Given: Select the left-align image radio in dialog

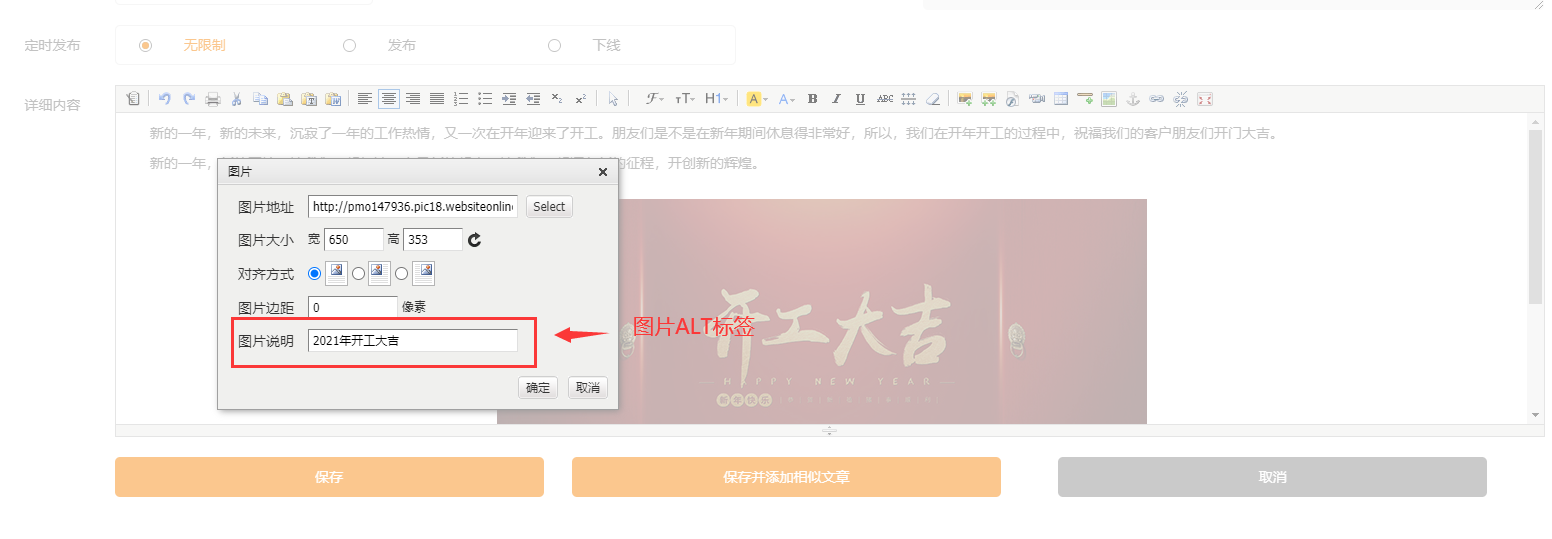Looking at the screenshot, I should 315,273.
